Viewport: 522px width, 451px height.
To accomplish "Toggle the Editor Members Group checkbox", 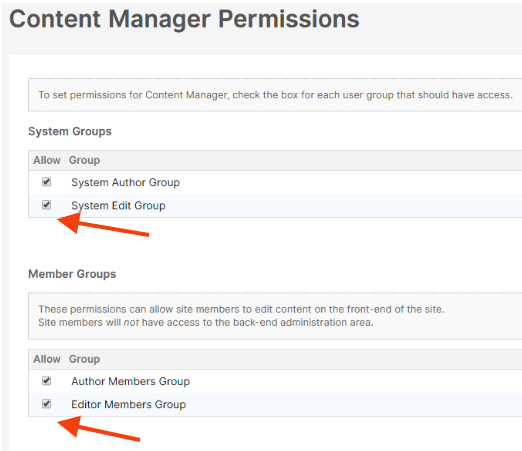I will coord(46,404).
